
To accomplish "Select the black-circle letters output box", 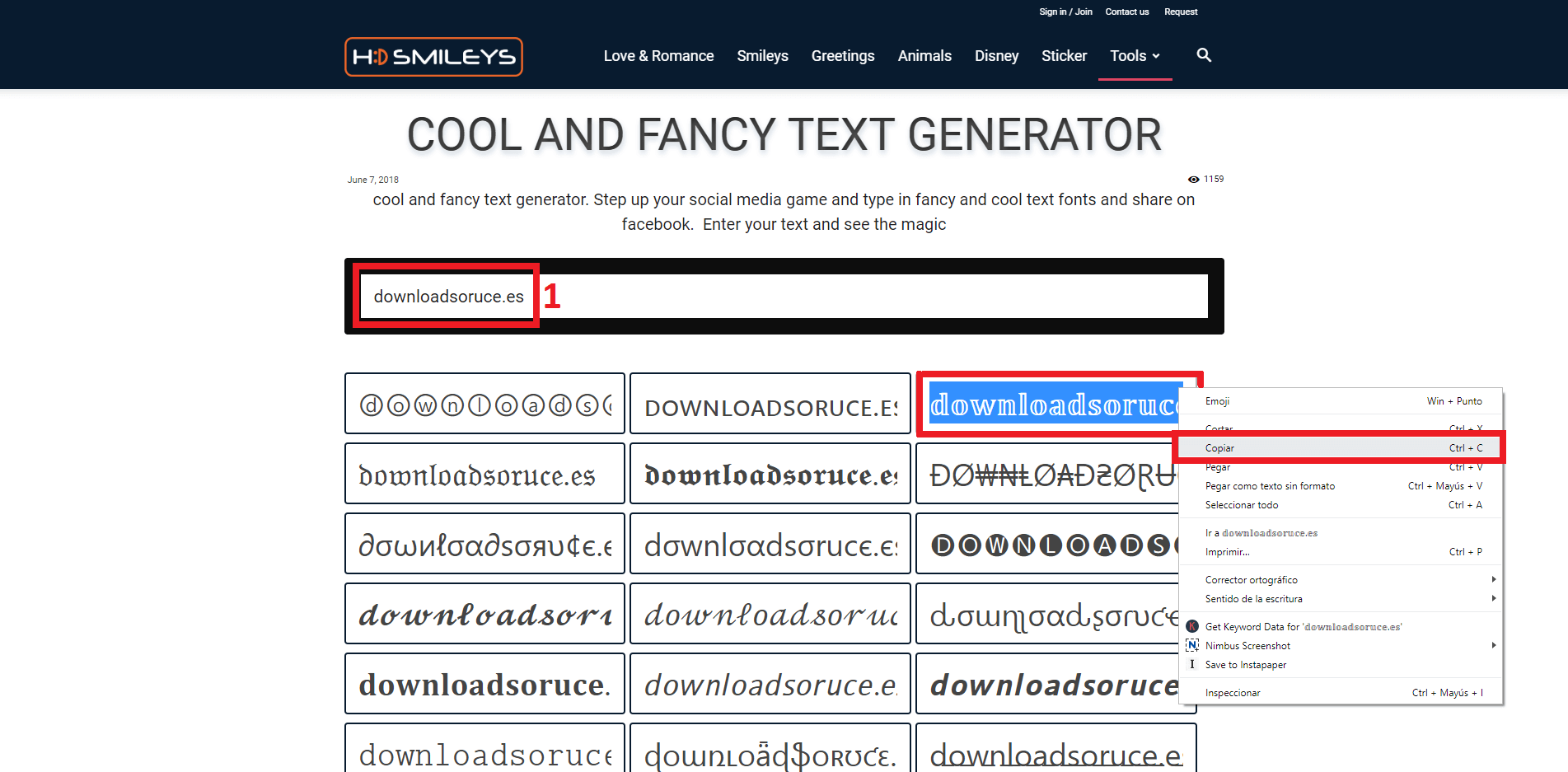I will [x=1047, y=544].
